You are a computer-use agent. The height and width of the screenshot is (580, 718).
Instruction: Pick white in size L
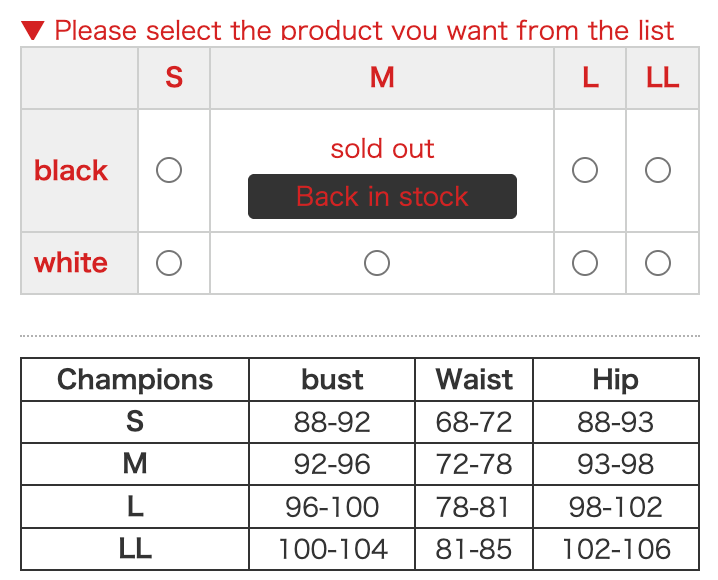coord(585,263)
